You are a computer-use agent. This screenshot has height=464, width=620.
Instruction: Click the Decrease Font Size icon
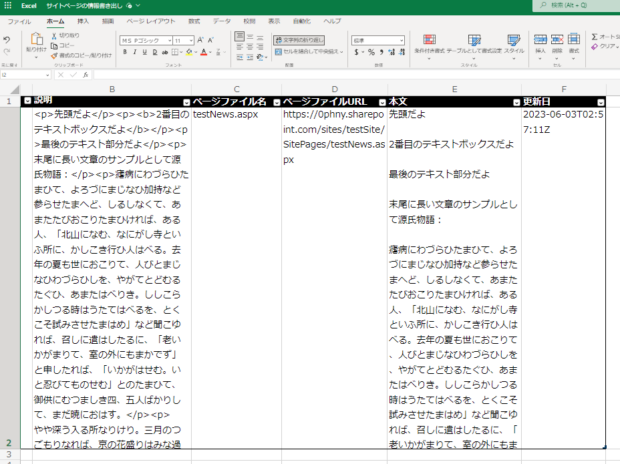211,40
